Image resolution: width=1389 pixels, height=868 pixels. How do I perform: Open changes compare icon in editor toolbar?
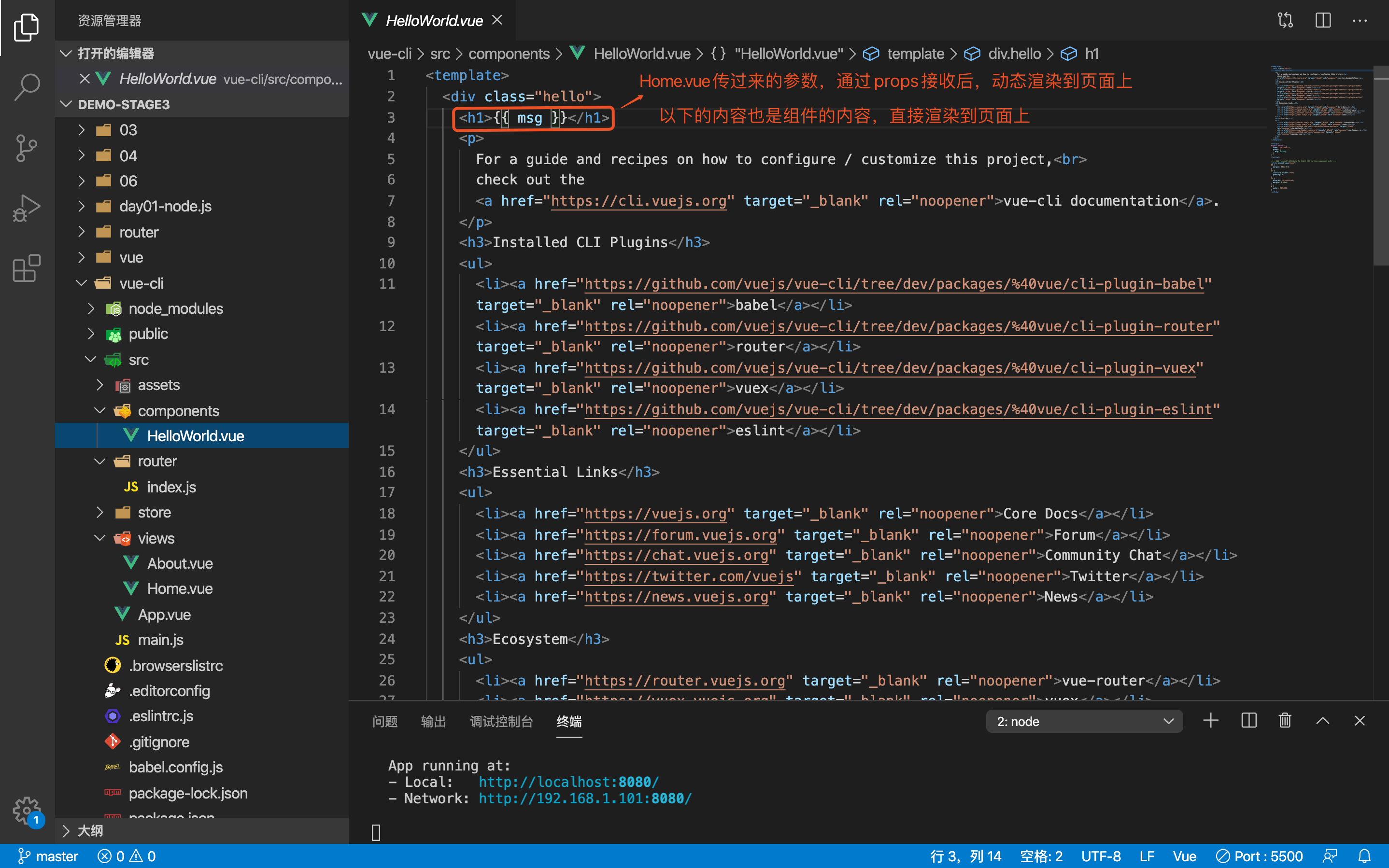(x=1285, y=21)
